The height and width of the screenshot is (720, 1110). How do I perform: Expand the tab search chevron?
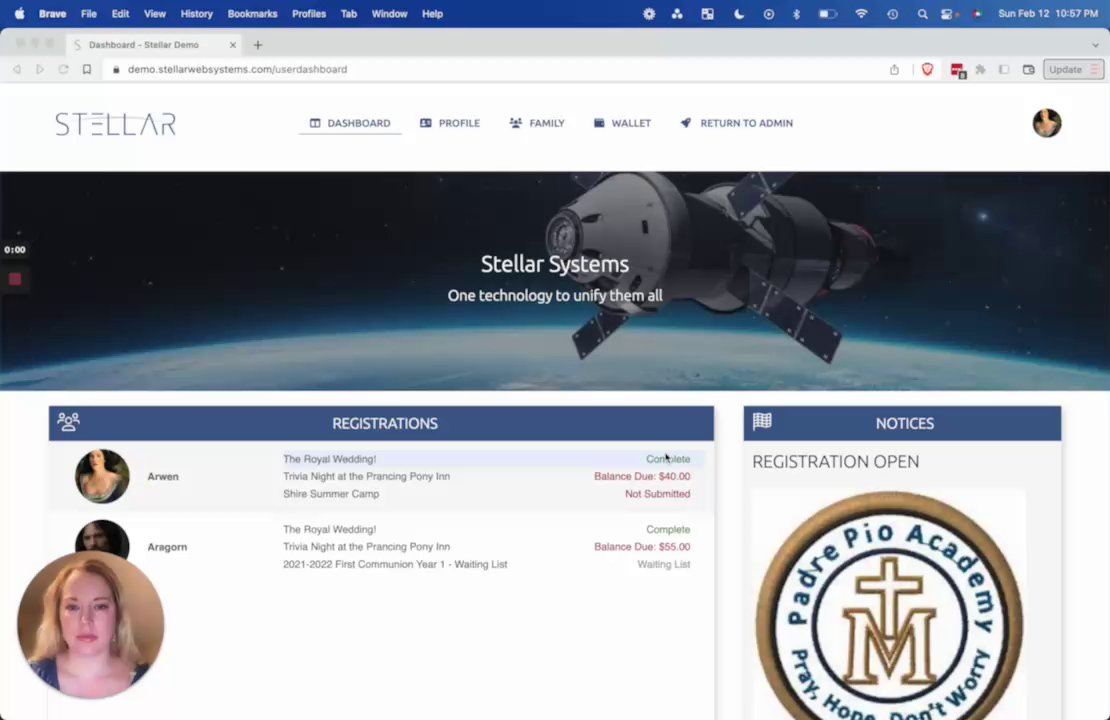pyautogui.click(x=1095, y=45)
